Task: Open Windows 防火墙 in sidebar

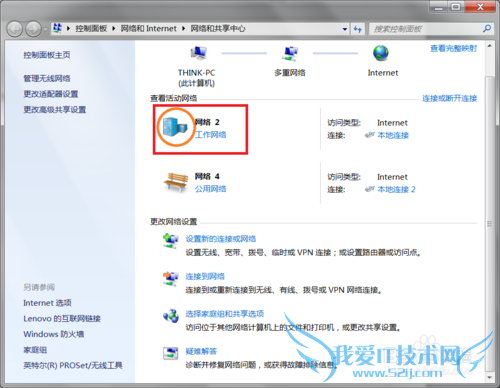Action: pyautogui.click(x=53, y=334)
